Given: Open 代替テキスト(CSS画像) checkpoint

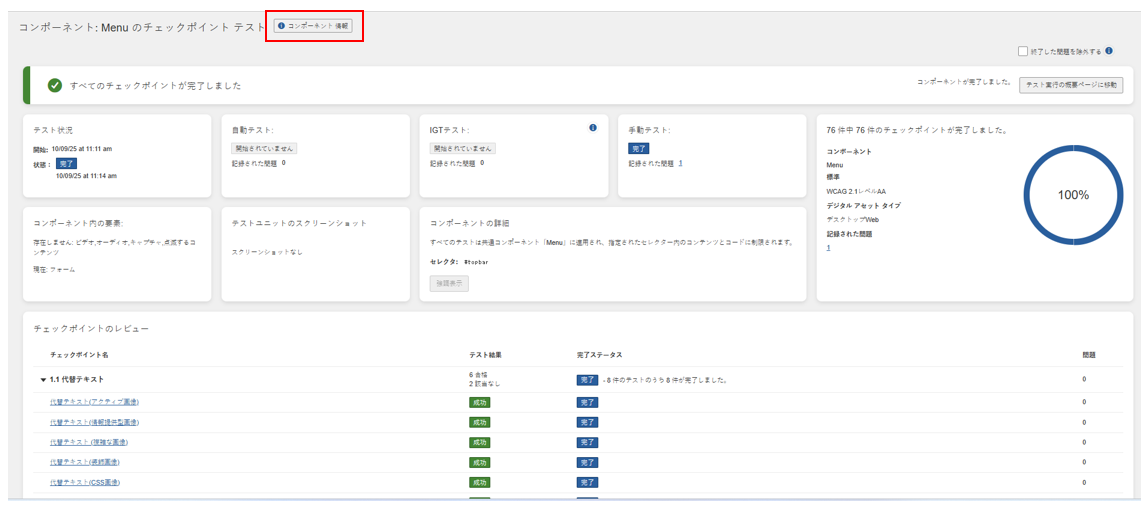Looking at the screenshot, I should (x=85, y=482).
